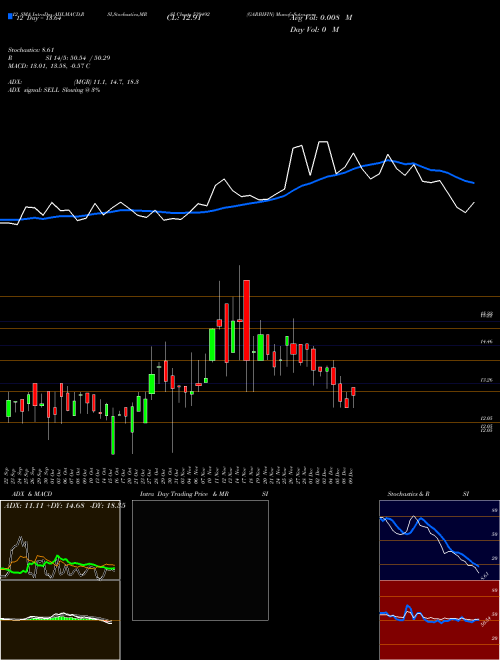500x660 pixels.
Task: Click 'Intra Day Trading Price & MR' heading
Action: click(184, 494)
